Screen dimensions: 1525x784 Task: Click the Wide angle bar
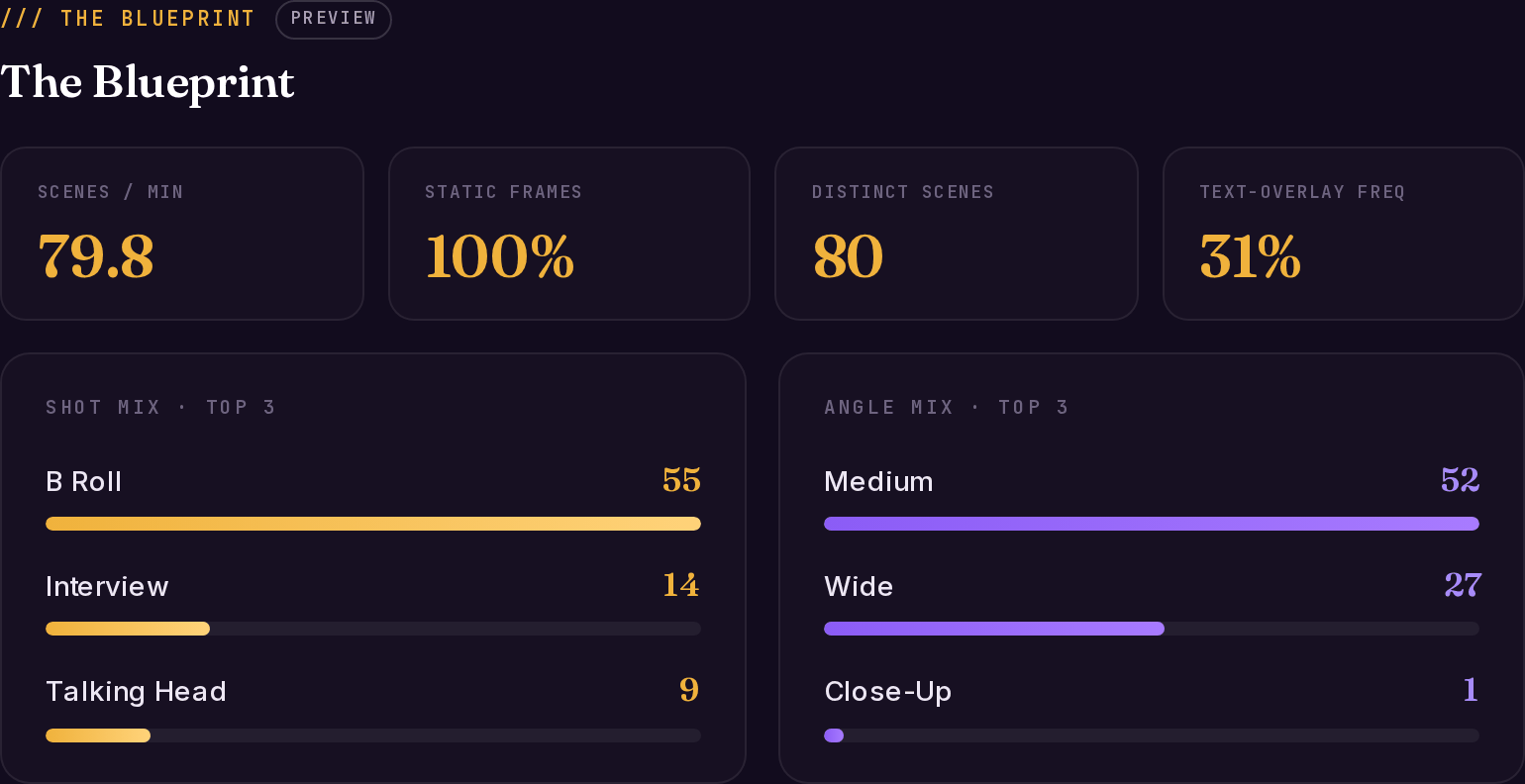click(1152, 629)
